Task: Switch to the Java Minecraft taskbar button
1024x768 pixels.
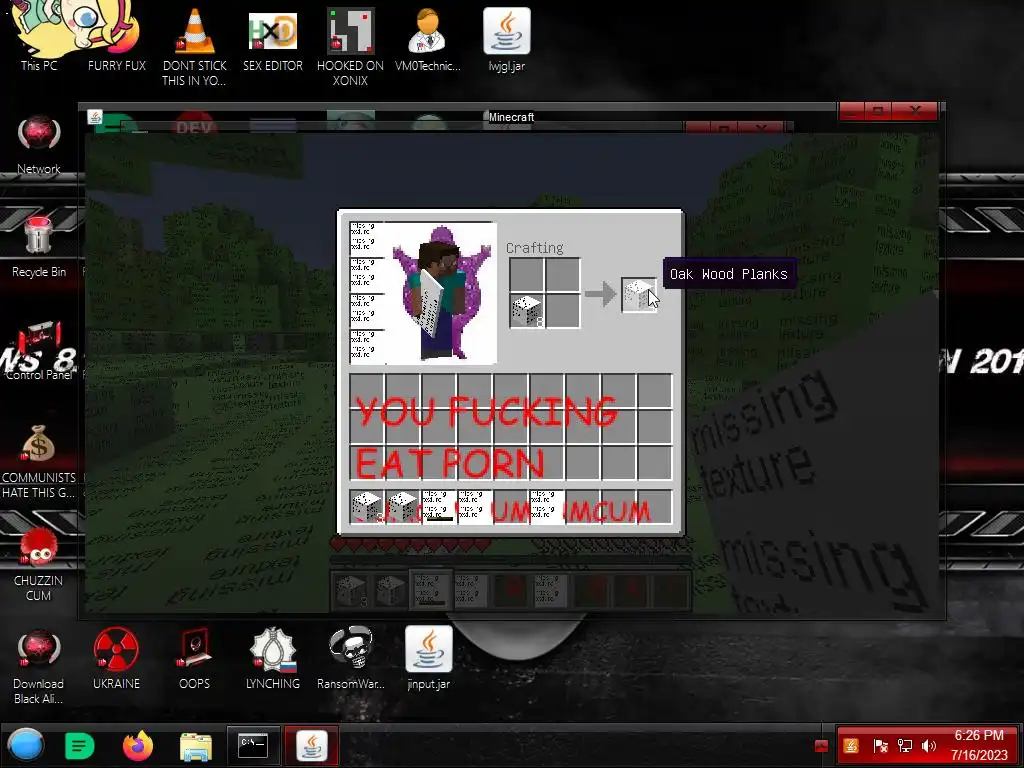Action: pos(312,746)
